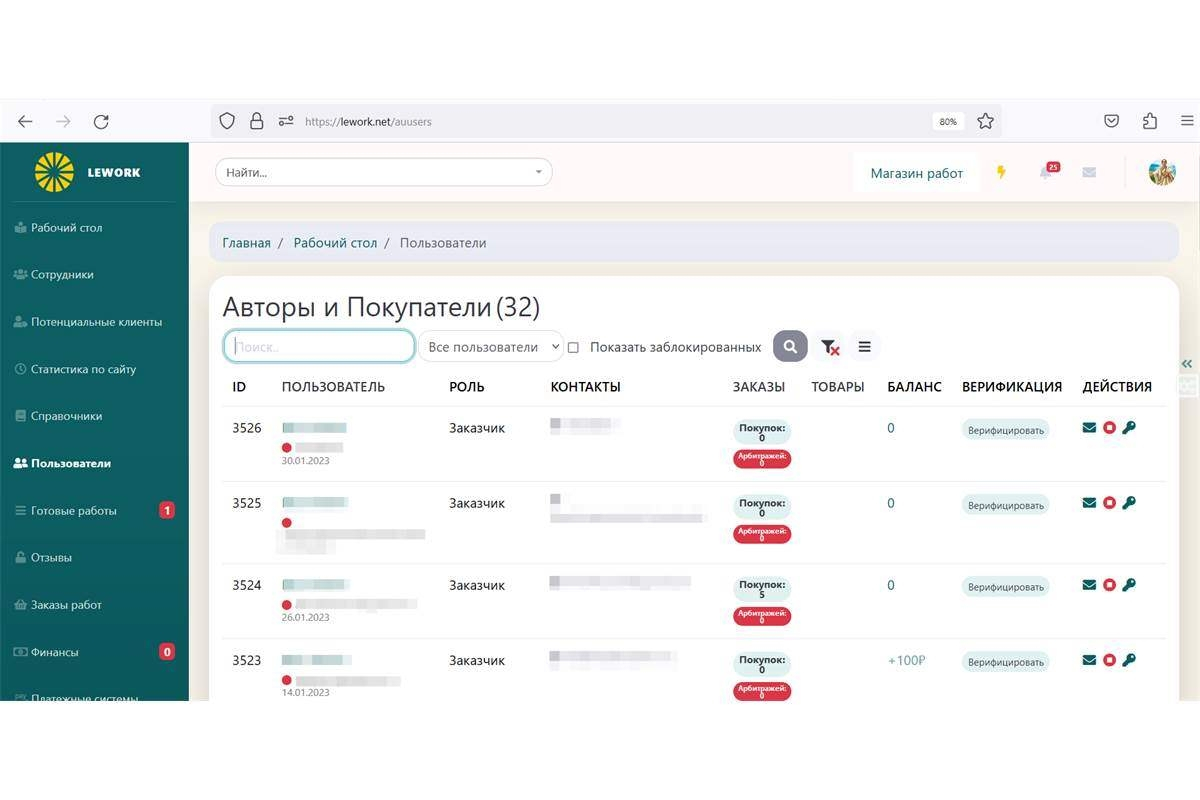Click key icon for user 3526
Screen dimensions: 1200x800
(1129, 428)
